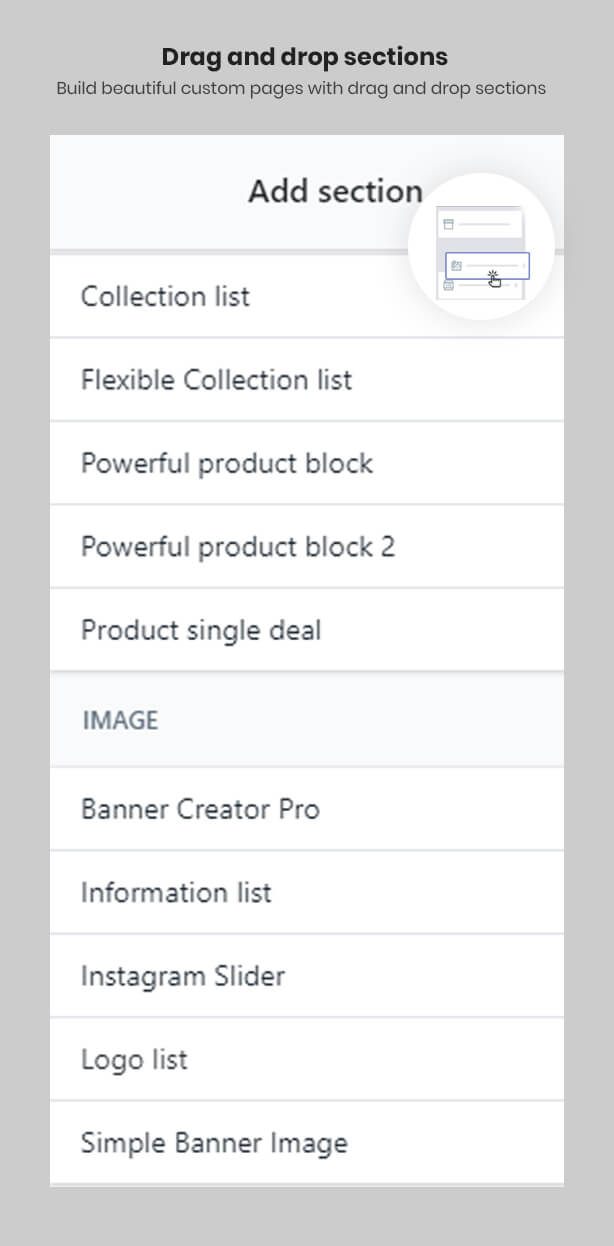Add the Instagram Slider section
Viewport: 614px width, 1246px height.
tap(307, 976)
